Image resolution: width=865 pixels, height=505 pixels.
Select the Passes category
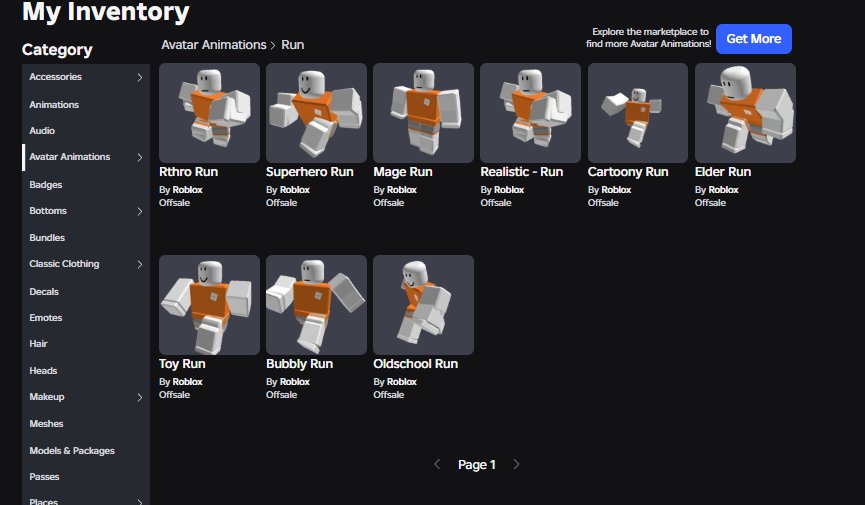tap(44, 476)
